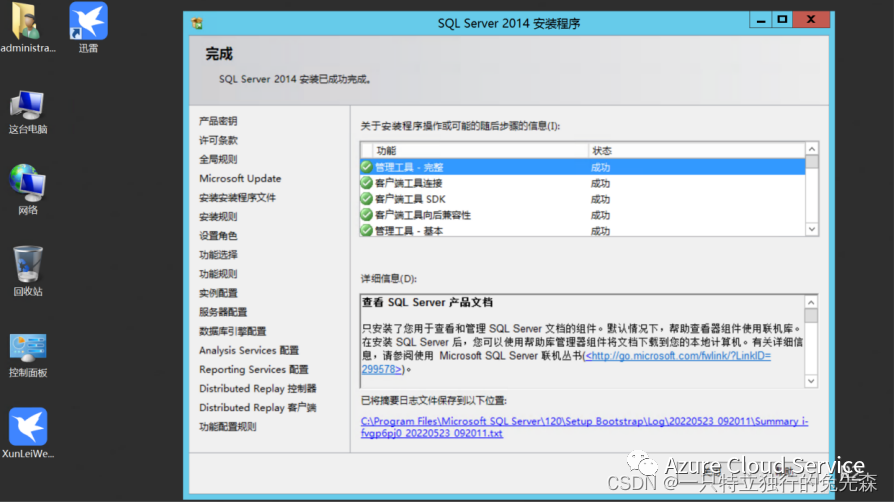Maximize the SQL Server 2014 setup window
The height and width of the screenshot is (502, 894).
tap(782, 20)
